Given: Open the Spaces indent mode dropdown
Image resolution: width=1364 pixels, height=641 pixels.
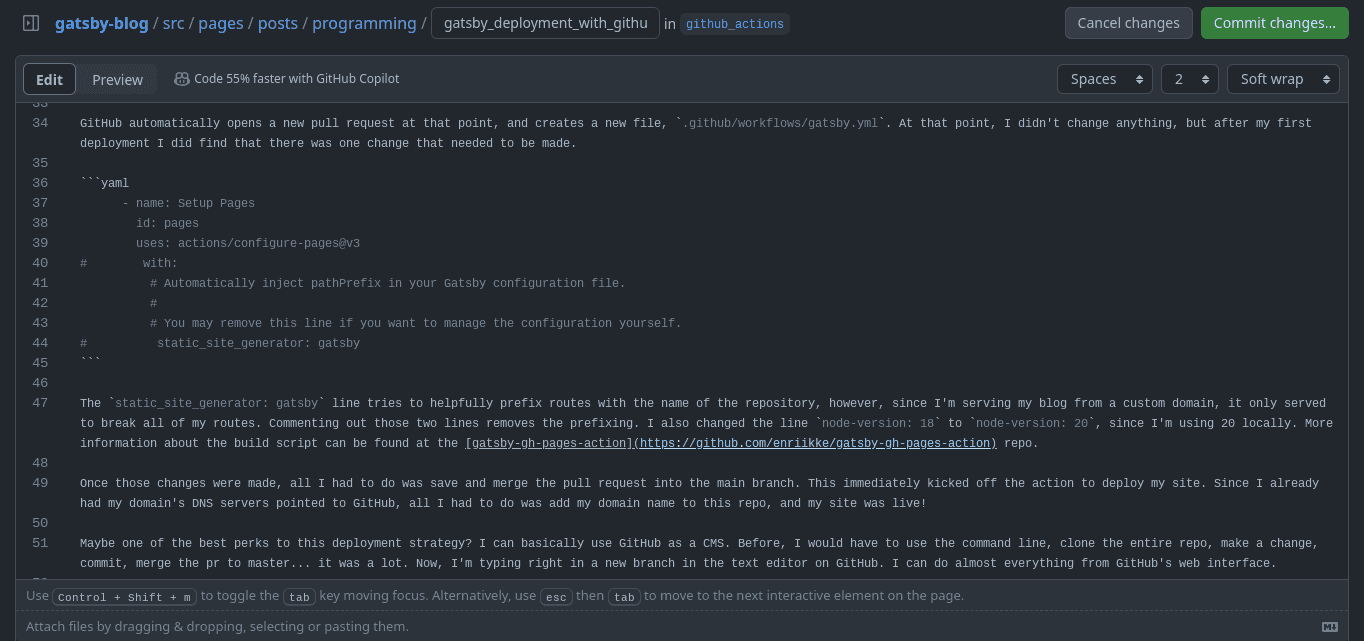Looking at the screenshot, I should (x=1105, y=79).
